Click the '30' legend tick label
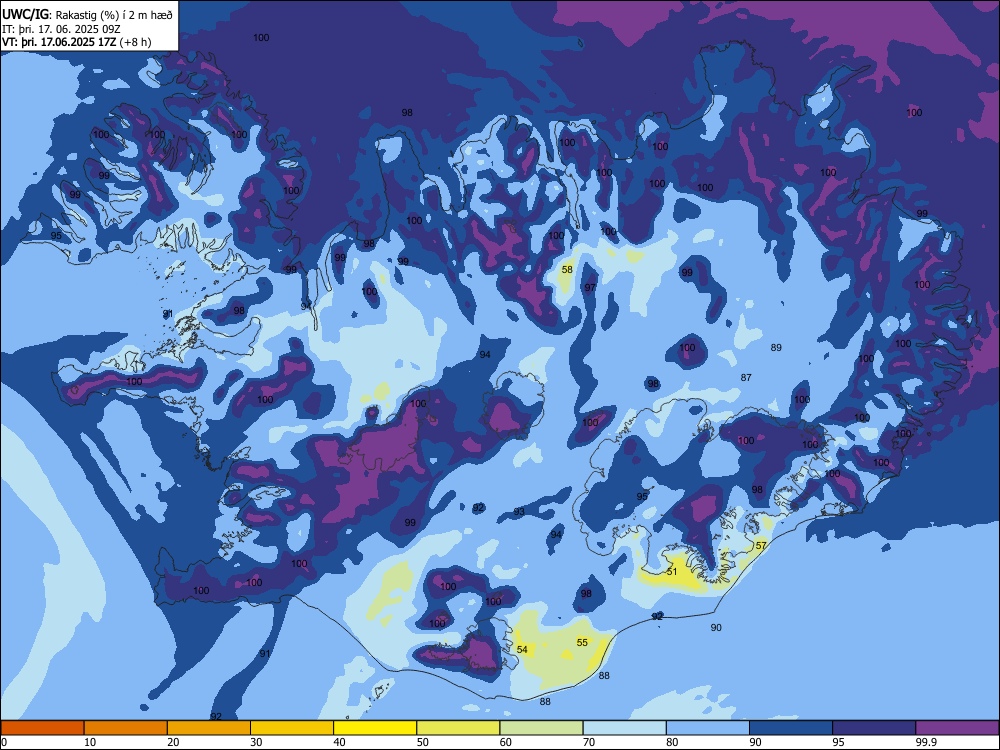Image resolution: width=1000 pixels, height=750 pixels. click(x=256, y=742)
